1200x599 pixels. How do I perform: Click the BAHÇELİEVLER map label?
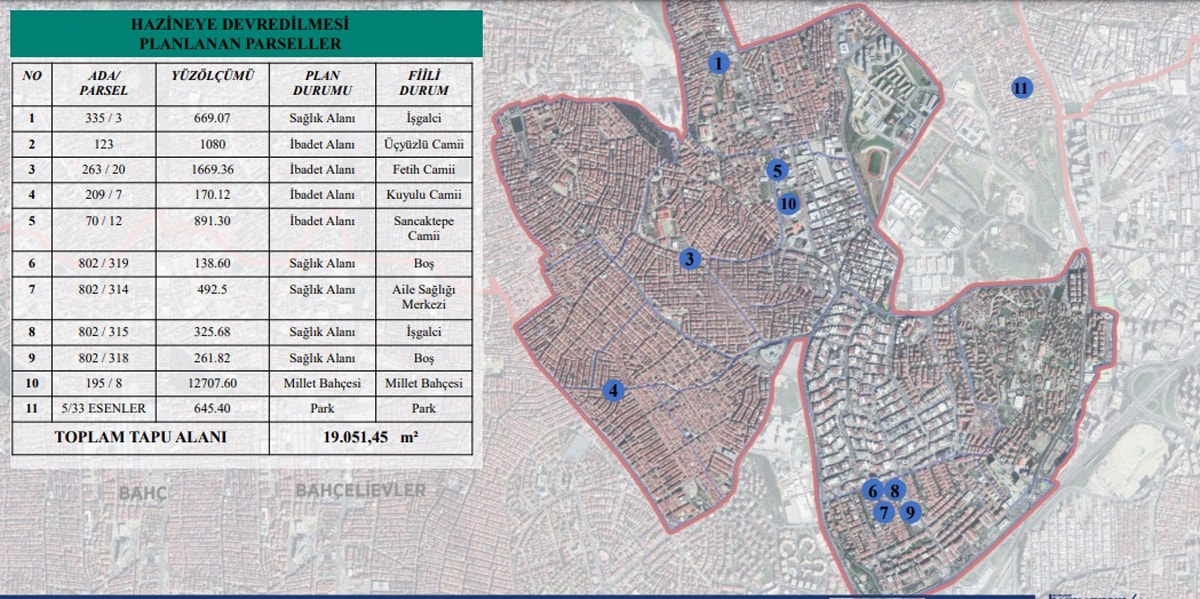pos(361,490)
